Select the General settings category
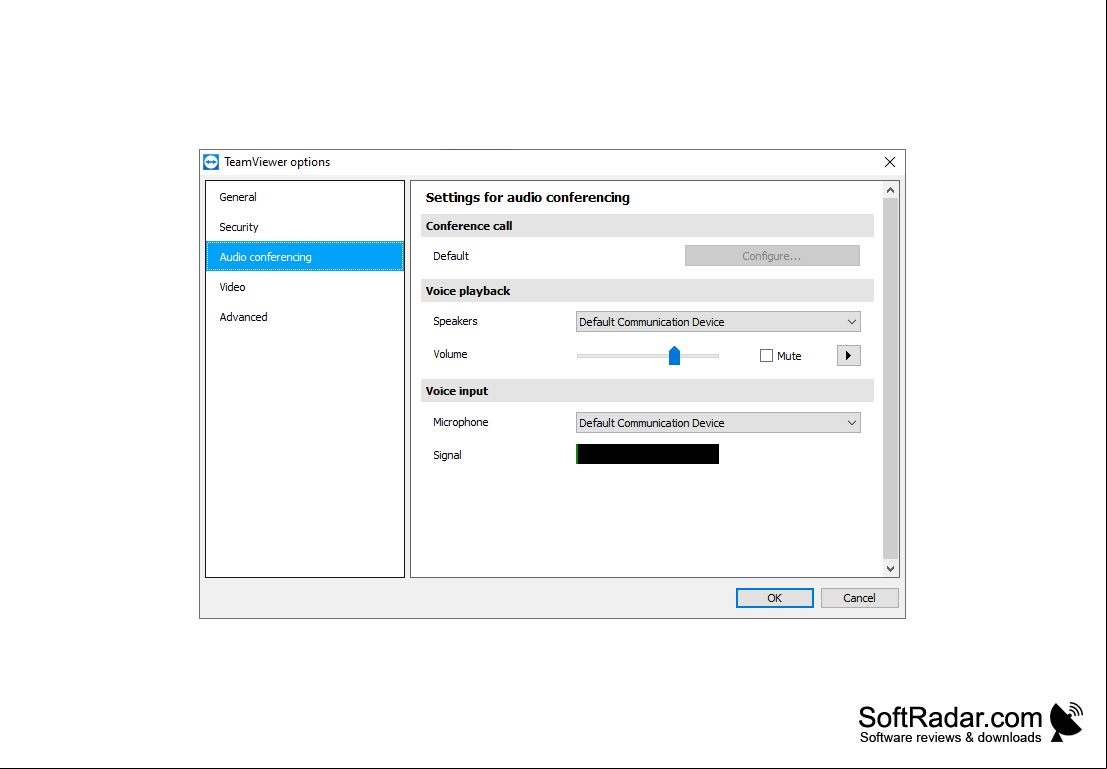 (x=305, y=197)
